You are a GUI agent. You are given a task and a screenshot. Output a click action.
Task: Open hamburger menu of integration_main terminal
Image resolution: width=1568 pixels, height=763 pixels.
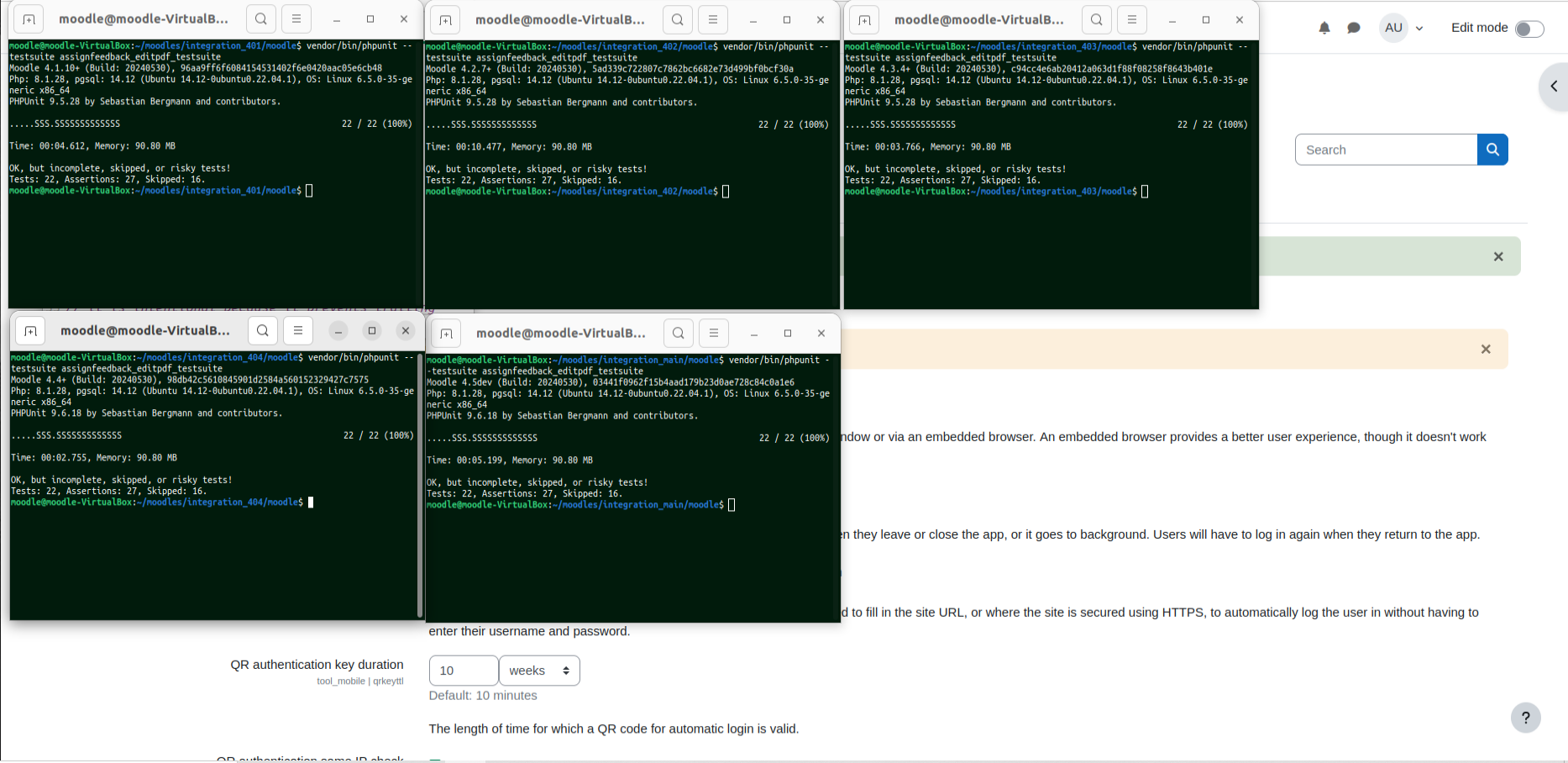pos(714,333)
